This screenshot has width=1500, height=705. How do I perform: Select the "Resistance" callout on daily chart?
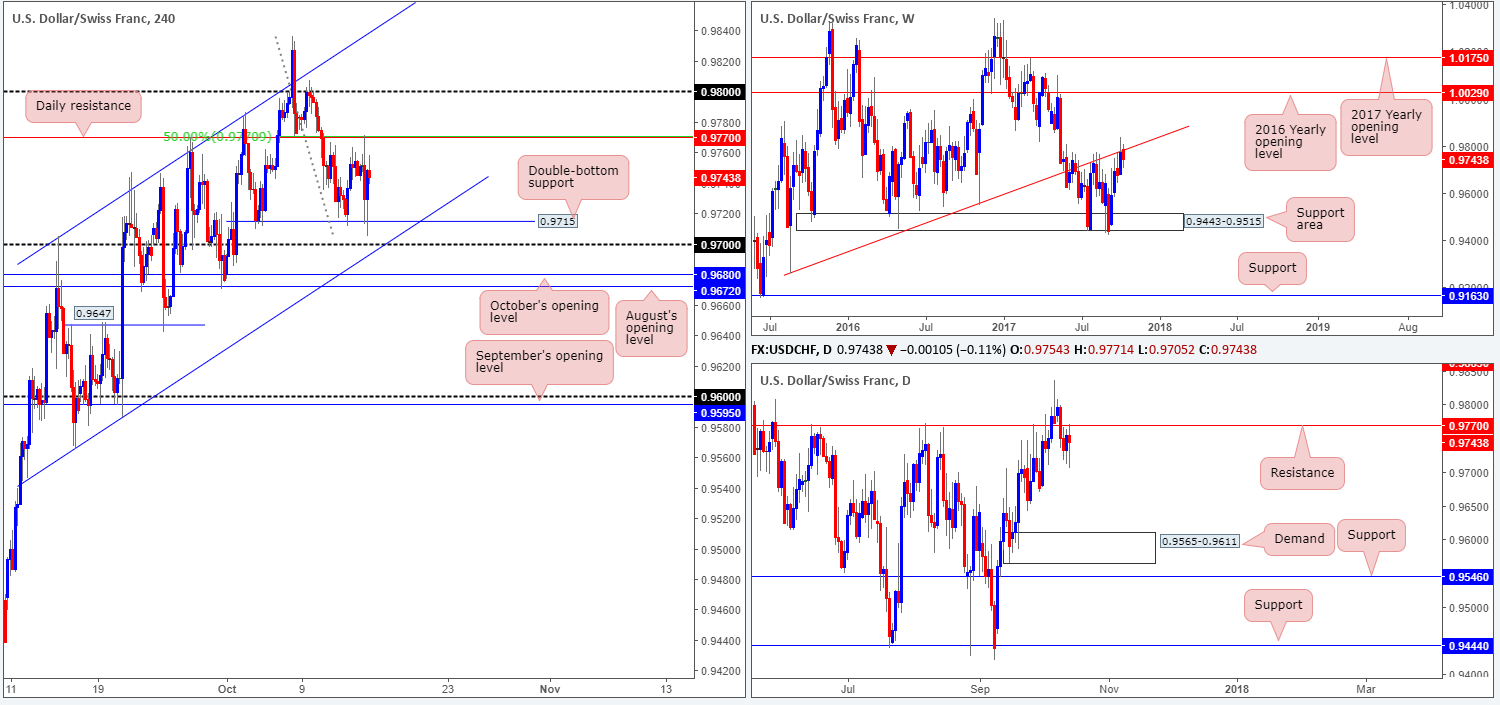tap(1302, 472)
